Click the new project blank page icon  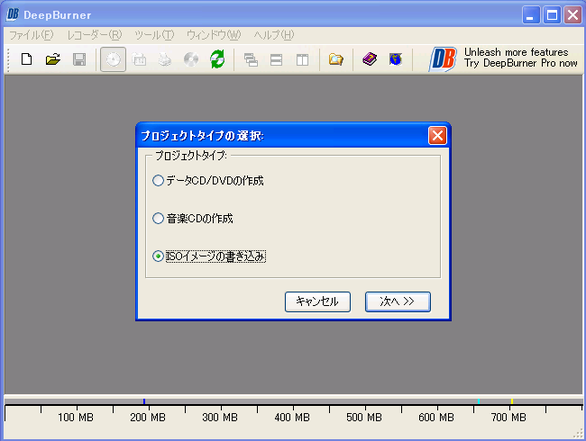coord(27,59)
